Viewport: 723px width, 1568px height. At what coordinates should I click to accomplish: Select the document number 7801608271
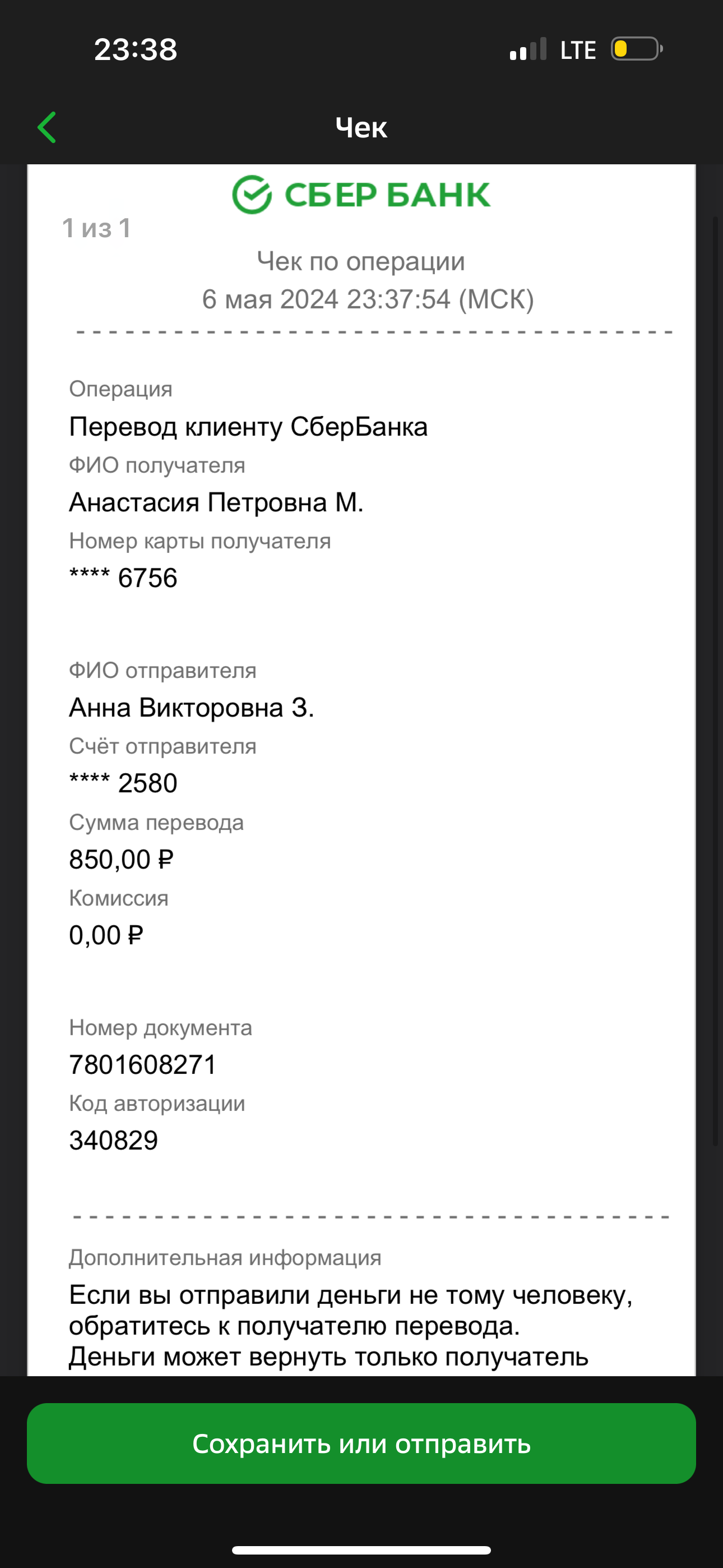pos(142,1064)
